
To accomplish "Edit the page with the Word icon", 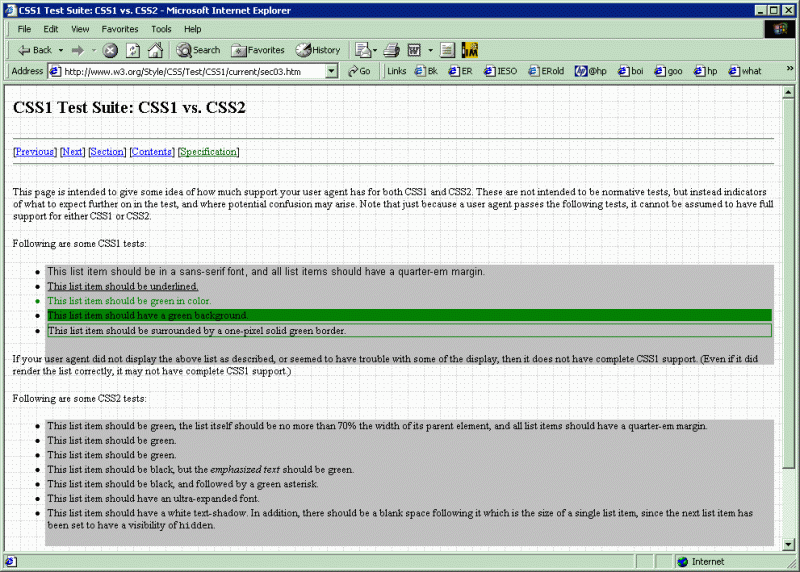I will [x=414, y=50].
